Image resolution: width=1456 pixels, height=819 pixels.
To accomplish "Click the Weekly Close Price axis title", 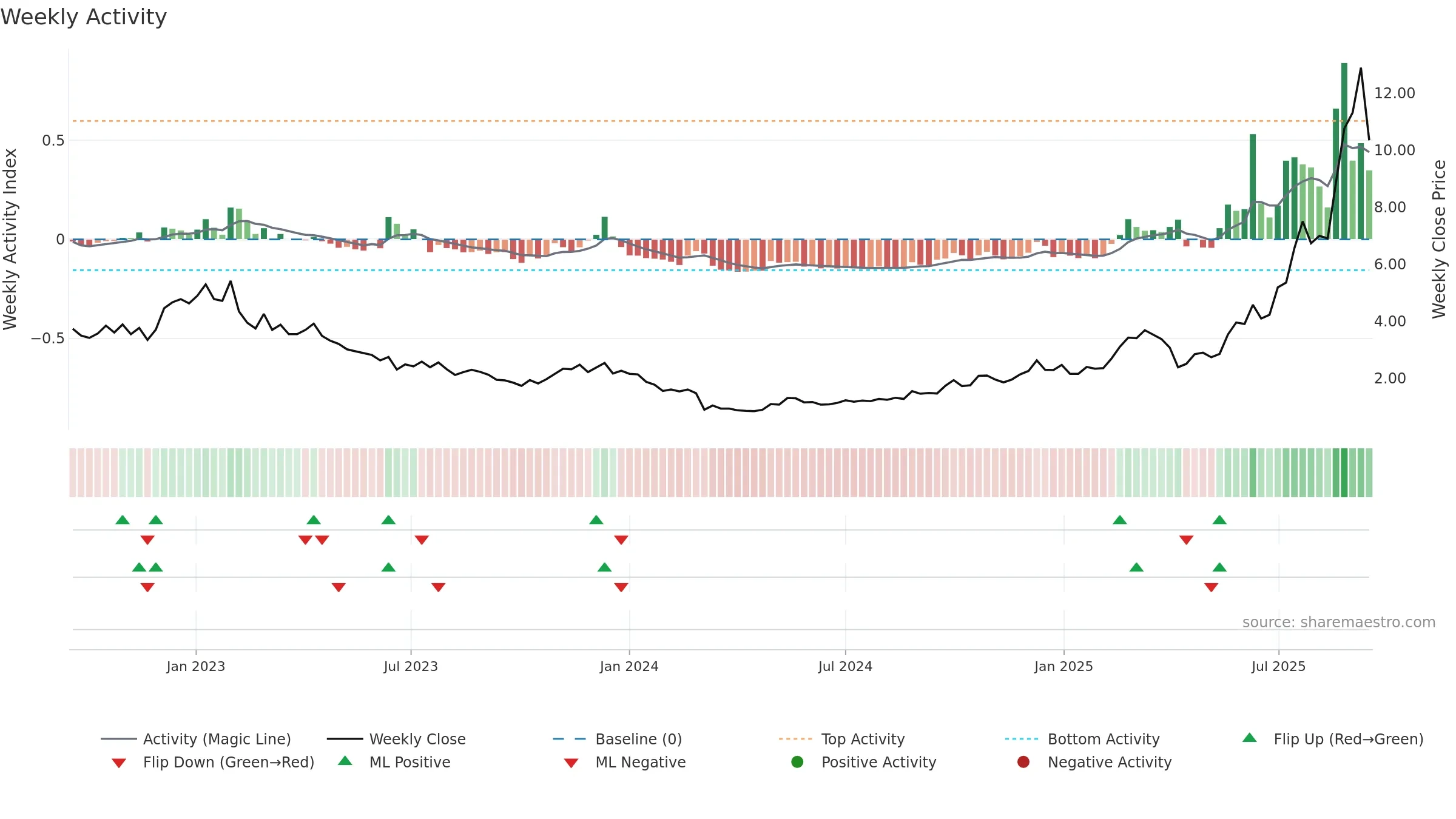I will pos(1439,239).
